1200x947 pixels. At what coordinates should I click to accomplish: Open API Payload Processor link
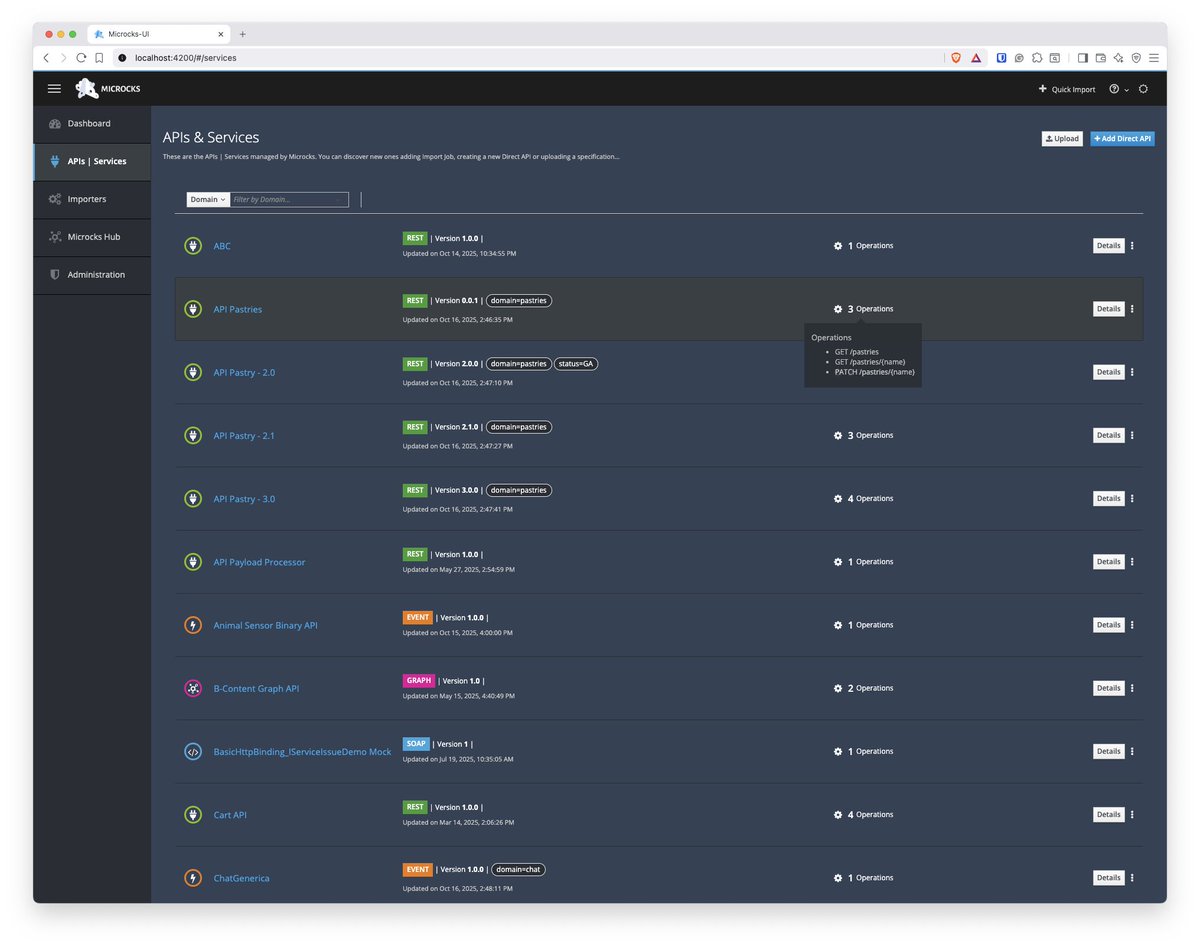(259, 562)
